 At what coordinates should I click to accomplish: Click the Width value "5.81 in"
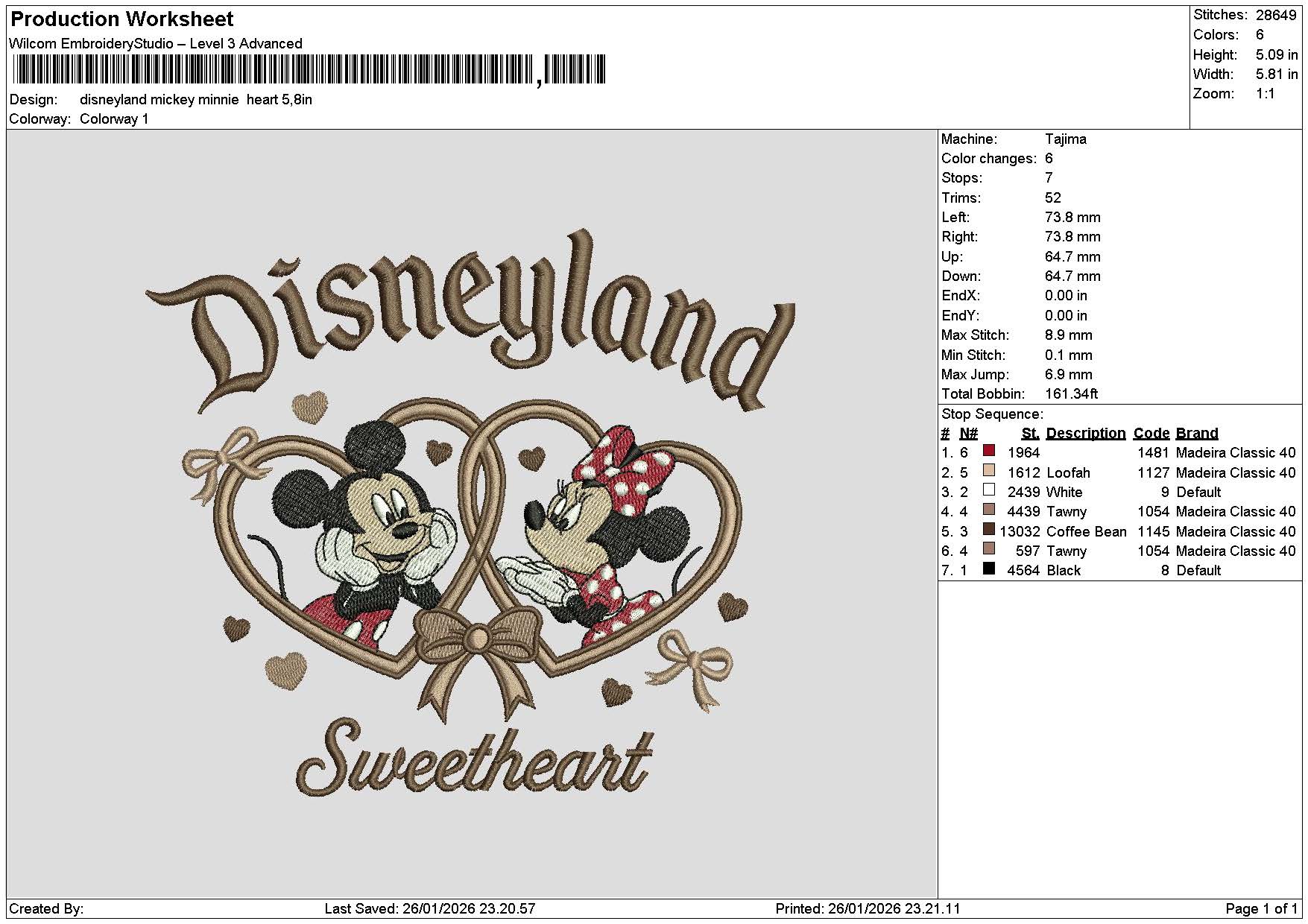pos(1277,75)
